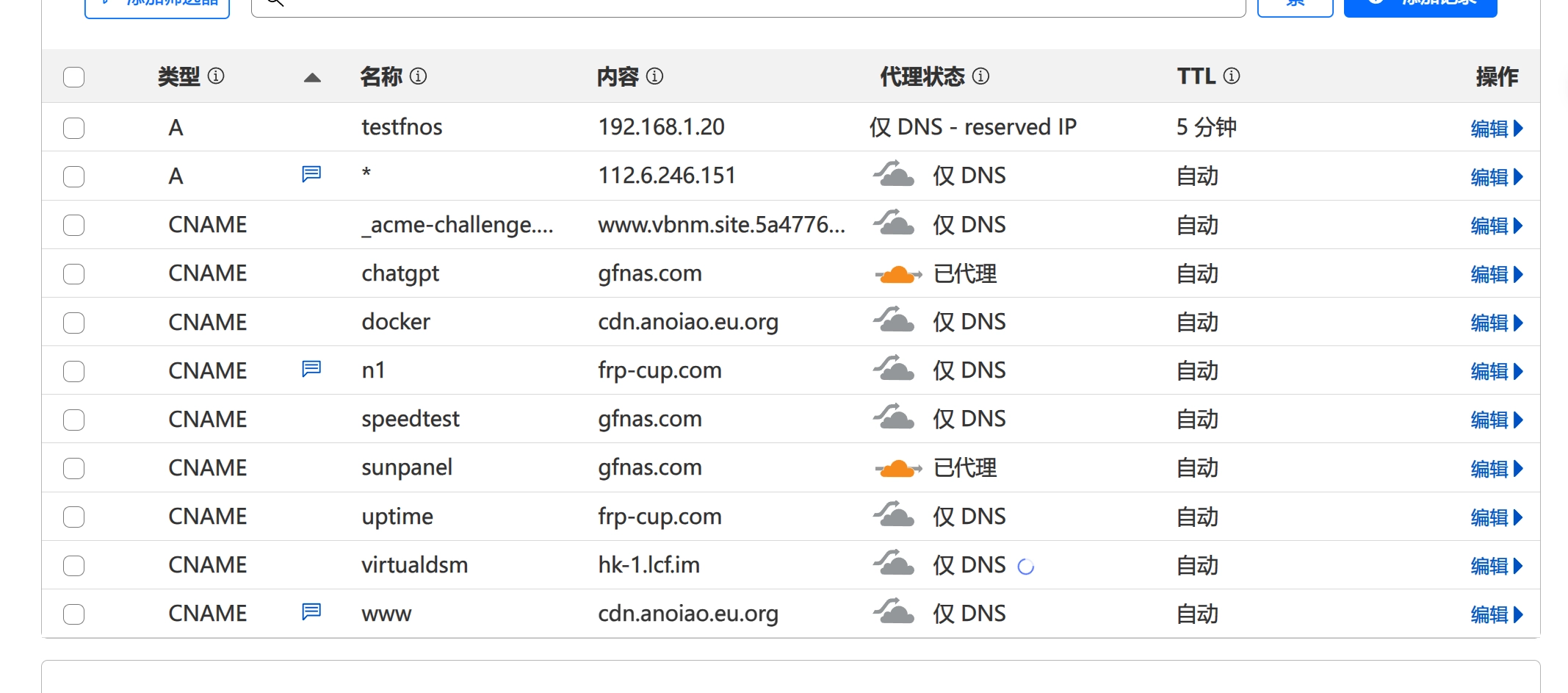Click the orange proxied cloud for sunpanel
The width and height of the screenshot is (1568, 693).
click(x=897, y=469)
